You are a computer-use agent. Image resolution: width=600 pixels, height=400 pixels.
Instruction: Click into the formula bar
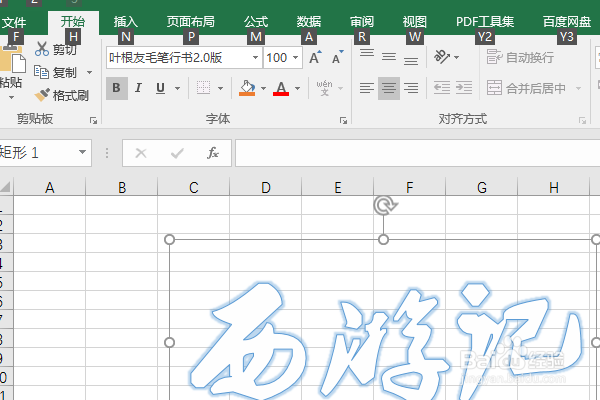[417, 153]
